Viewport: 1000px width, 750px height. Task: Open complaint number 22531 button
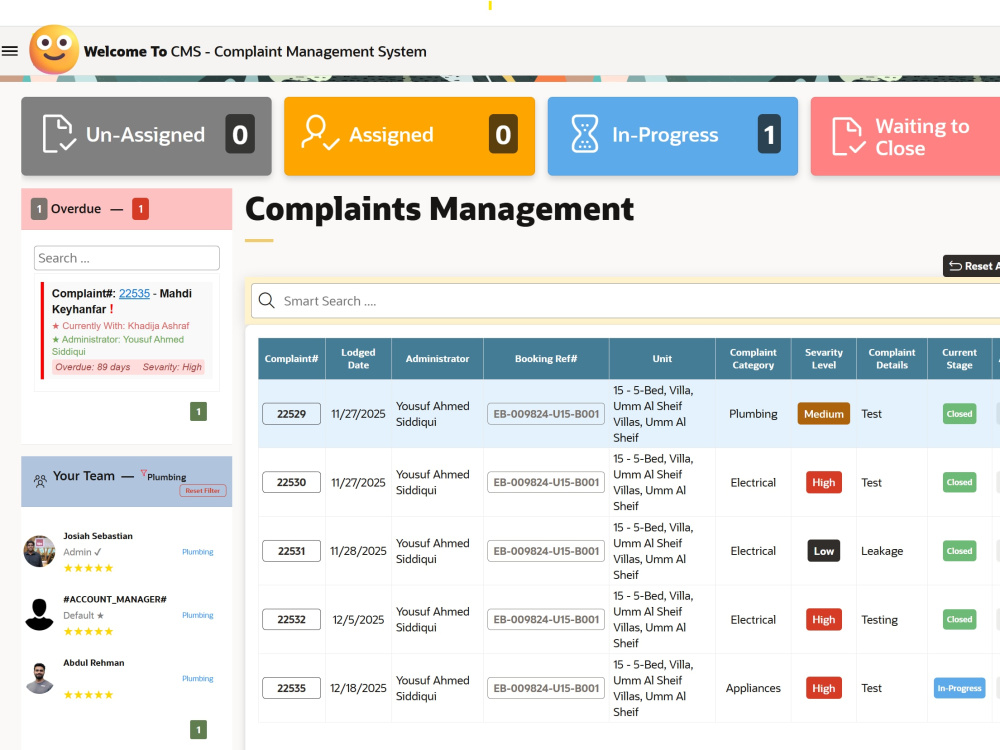291,551
